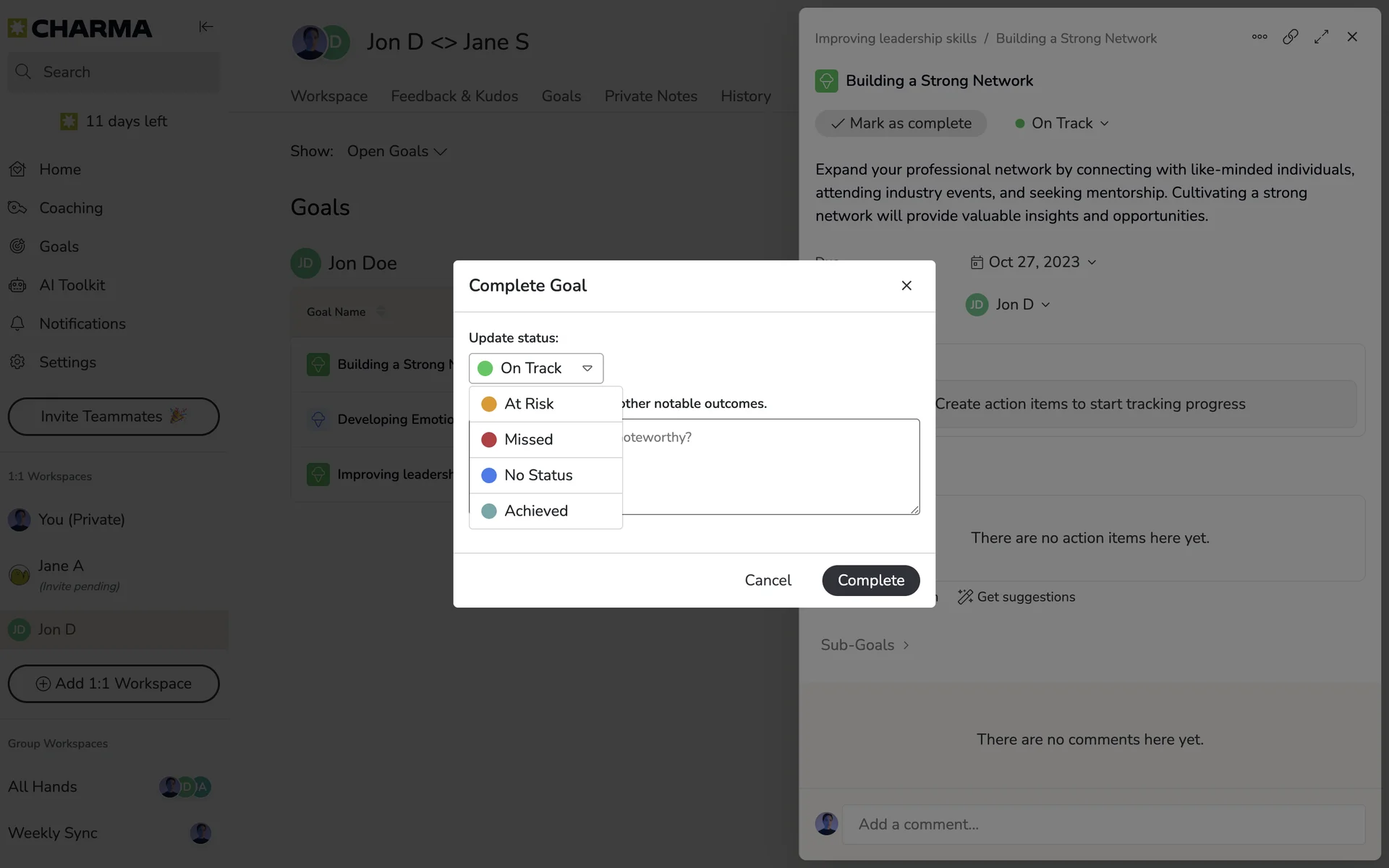This screenshot has width=1389, height=868.
Task: Click Cancel in the dialog
Action: (768, 580)
